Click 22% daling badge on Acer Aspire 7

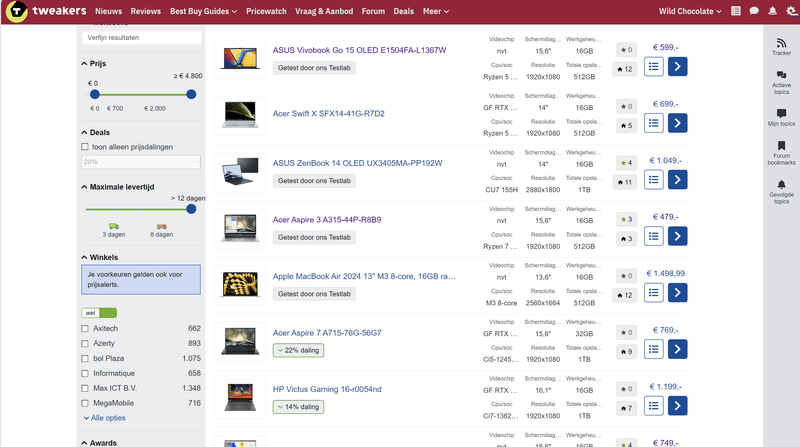tap(298, 351)
